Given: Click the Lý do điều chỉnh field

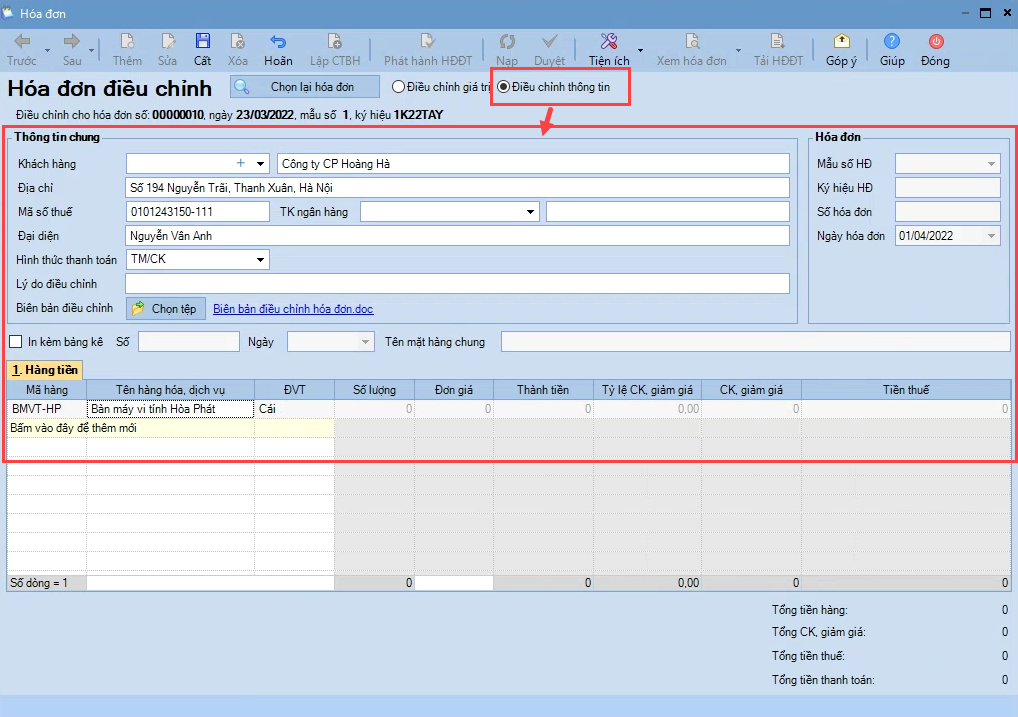Looking at the screenshot, I should point(457,284).
